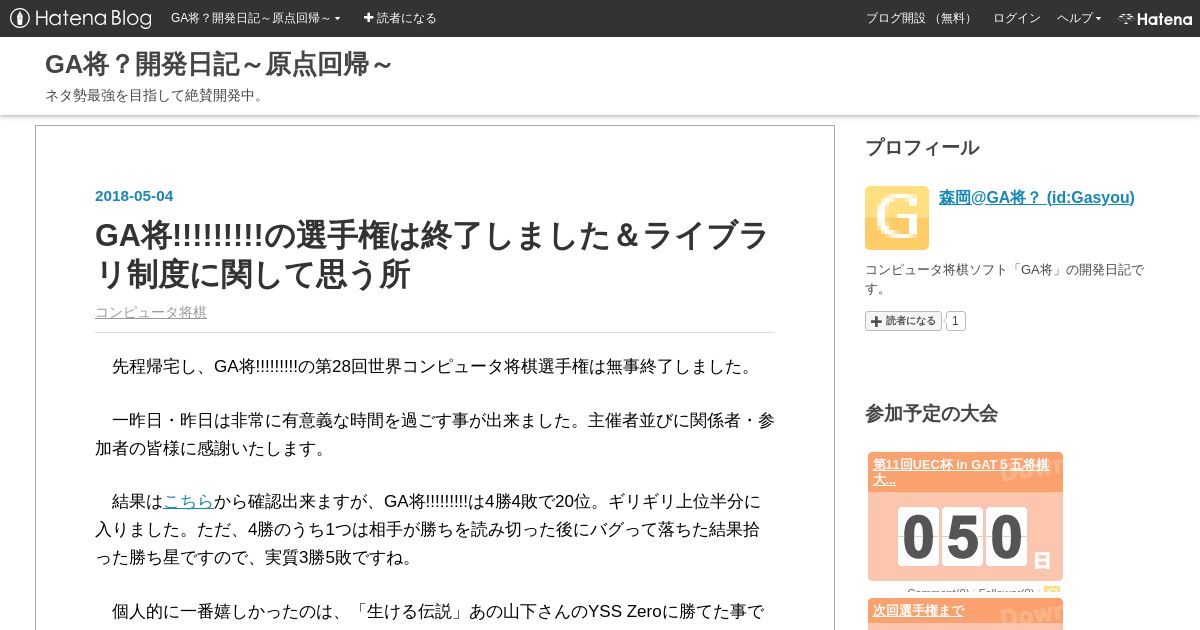Image resolution: width=1200 pixels, height=630 pixels.
Task: Expand the GA将？開発日記 blog dropdown in top bar
Action: (x=256, y=18)
